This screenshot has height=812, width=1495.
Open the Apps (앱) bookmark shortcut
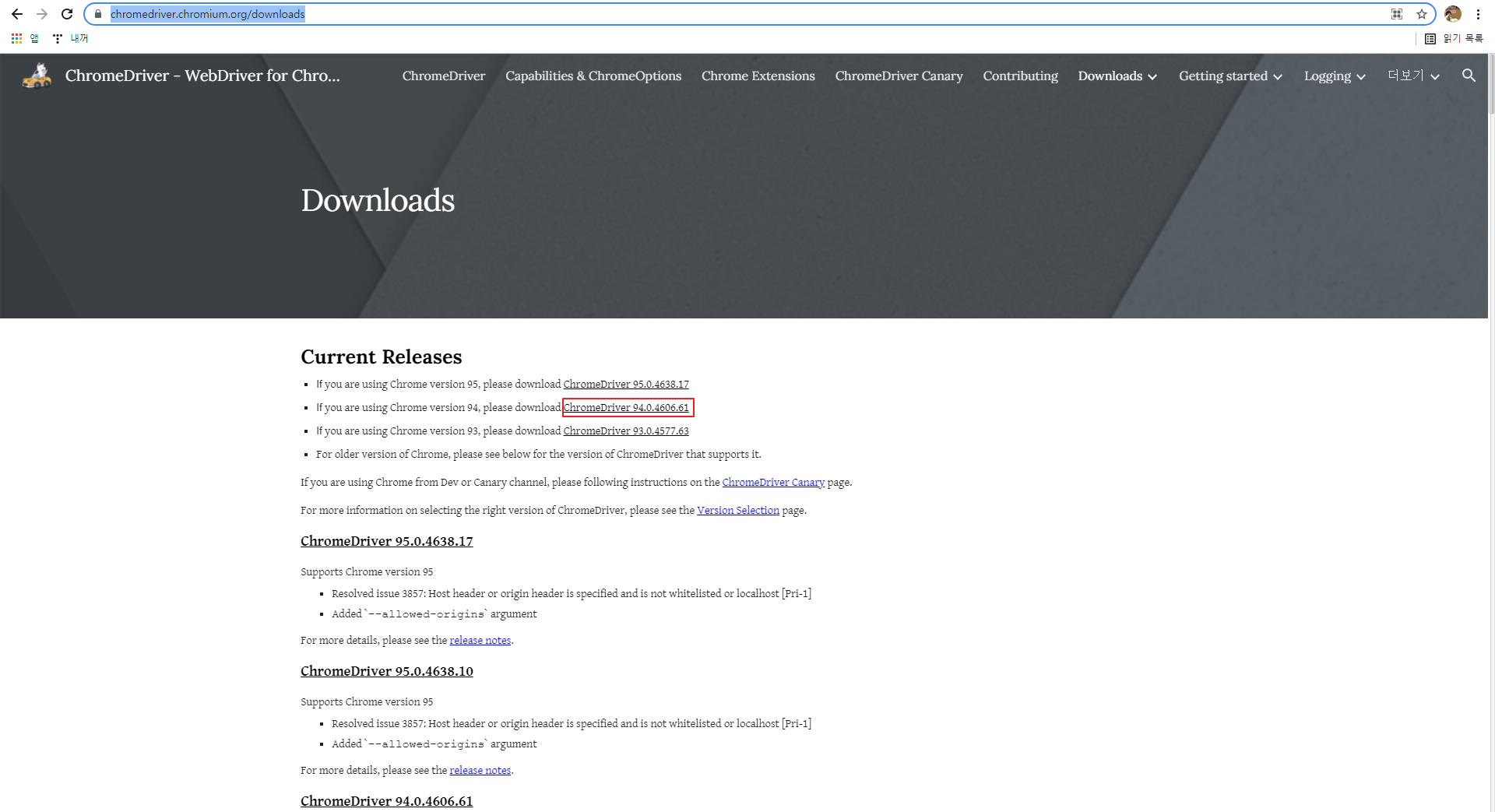click(x=24, y=38)
